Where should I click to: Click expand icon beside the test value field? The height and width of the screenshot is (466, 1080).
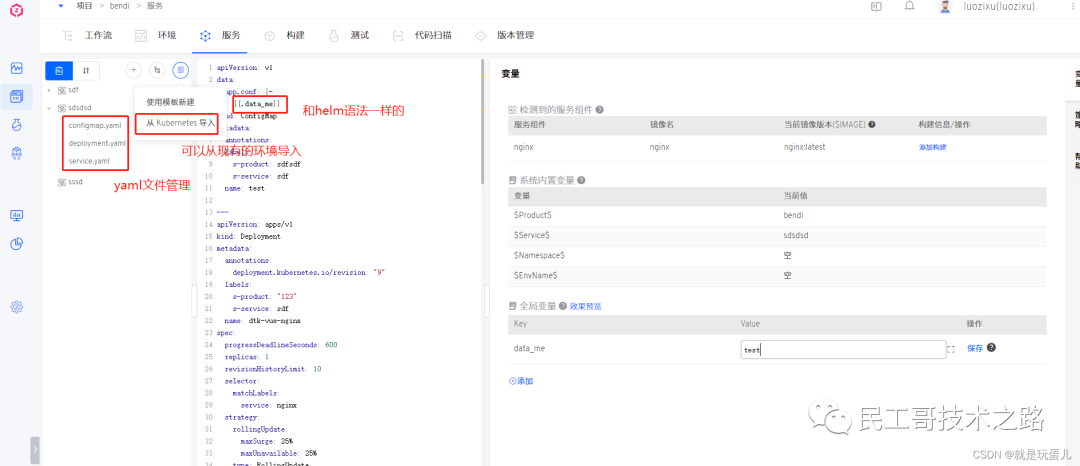951,349
